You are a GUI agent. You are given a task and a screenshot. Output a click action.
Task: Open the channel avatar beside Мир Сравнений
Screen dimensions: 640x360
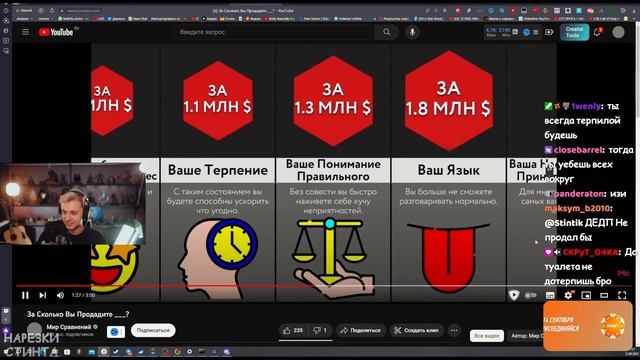click(34, 329)
